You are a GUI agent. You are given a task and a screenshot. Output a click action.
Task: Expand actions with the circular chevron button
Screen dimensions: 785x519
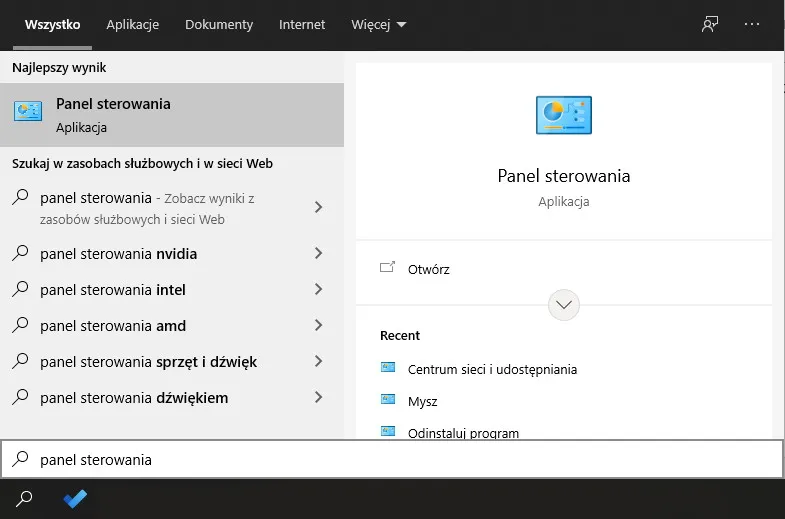pos(564,304)
